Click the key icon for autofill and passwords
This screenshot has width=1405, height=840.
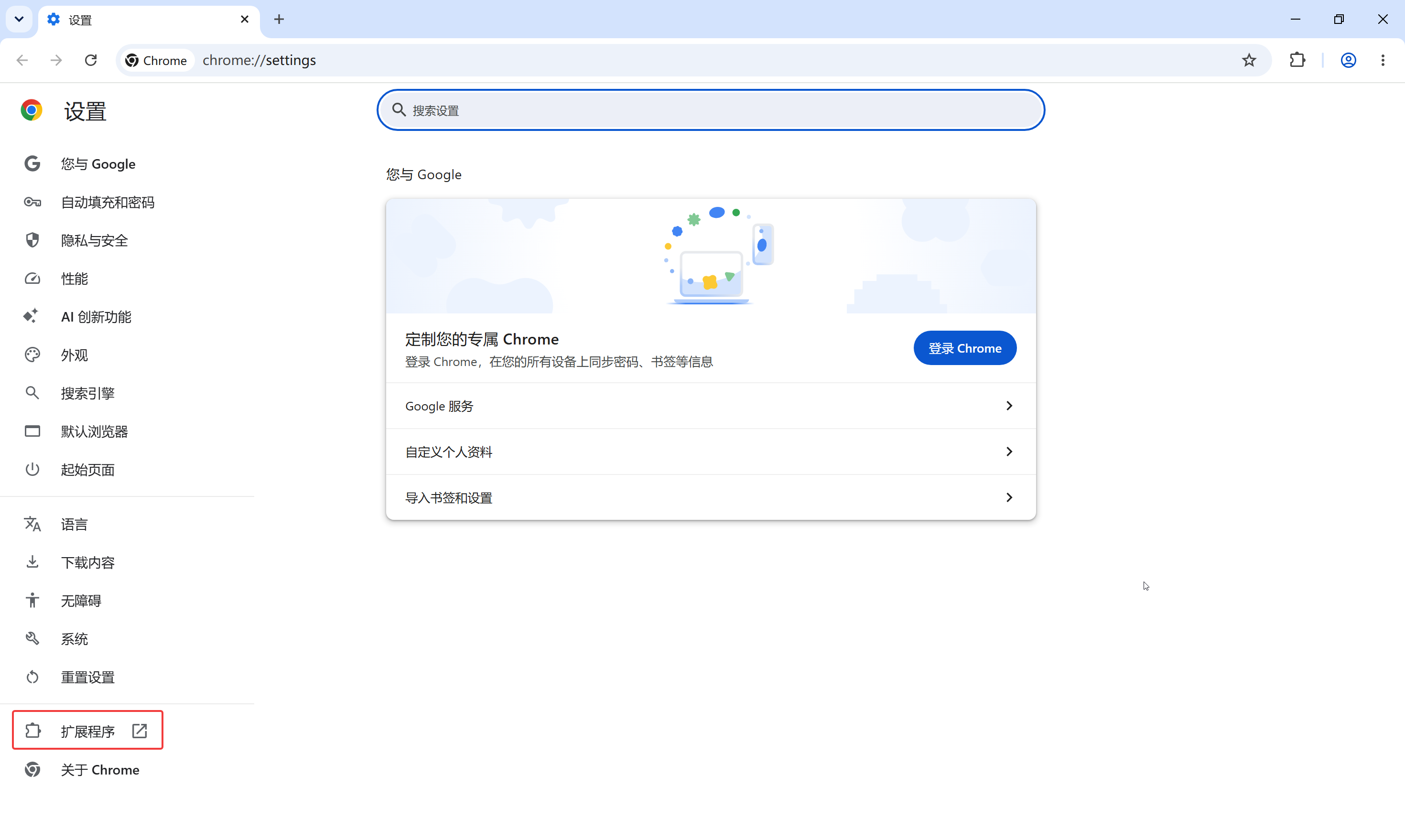(32, 202)
